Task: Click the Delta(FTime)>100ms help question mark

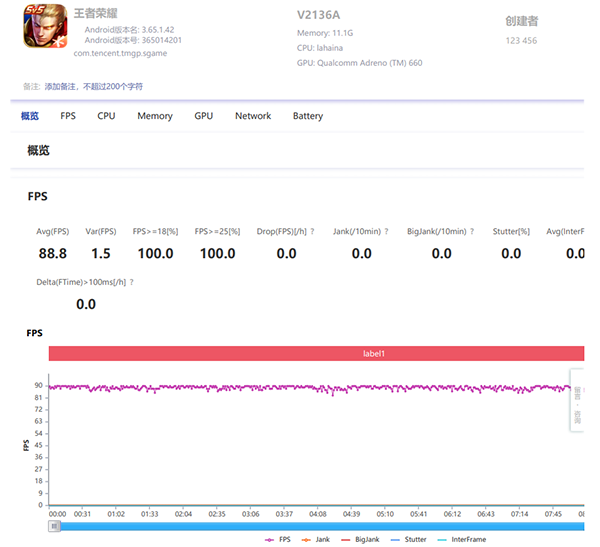Action: (x=132, y=282)
